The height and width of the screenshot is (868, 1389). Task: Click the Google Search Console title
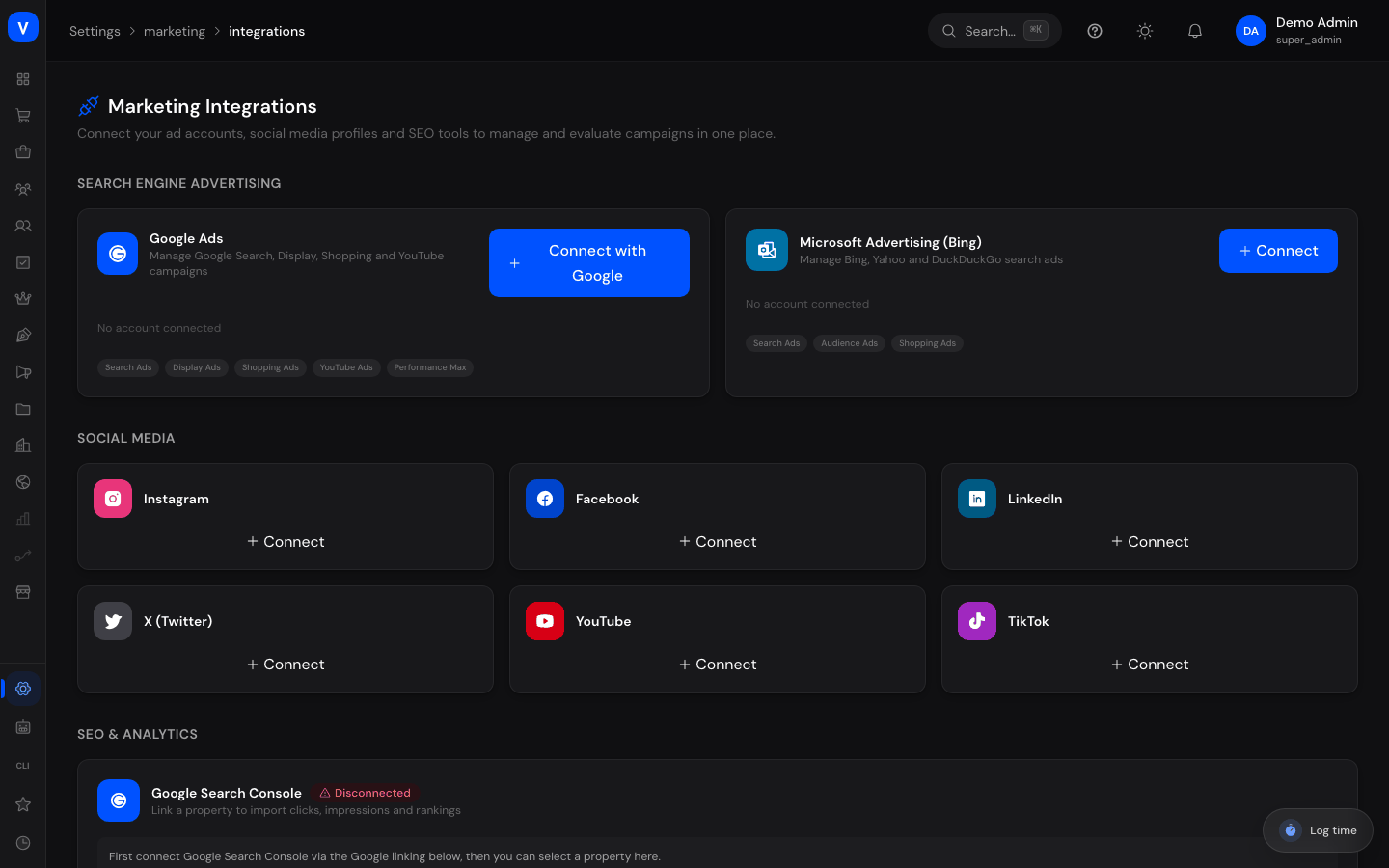(227, 793)
